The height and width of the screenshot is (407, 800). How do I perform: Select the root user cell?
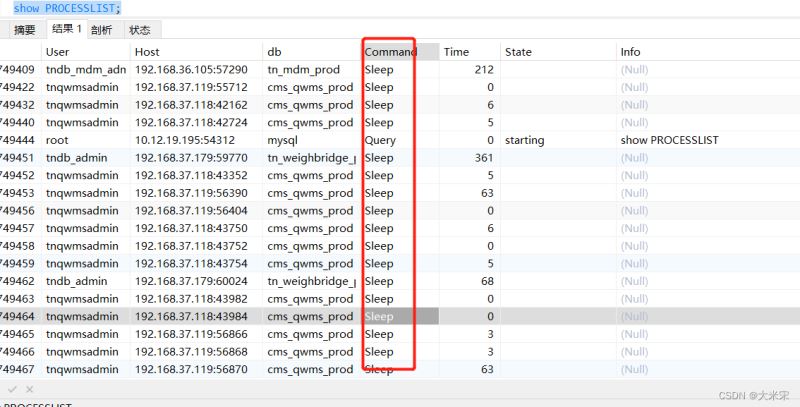[x=57, y=140]
